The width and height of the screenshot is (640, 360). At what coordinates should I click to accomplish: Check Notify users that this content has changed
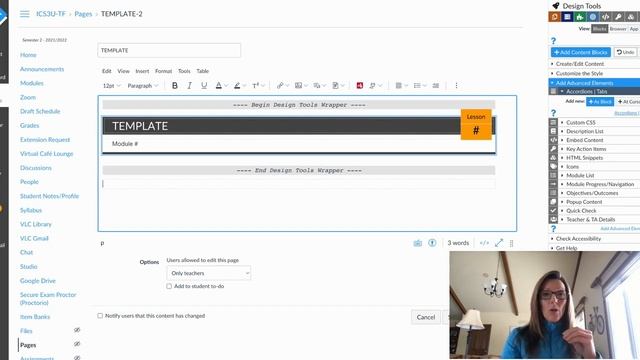pyautogui.click(x=100, y=316)
